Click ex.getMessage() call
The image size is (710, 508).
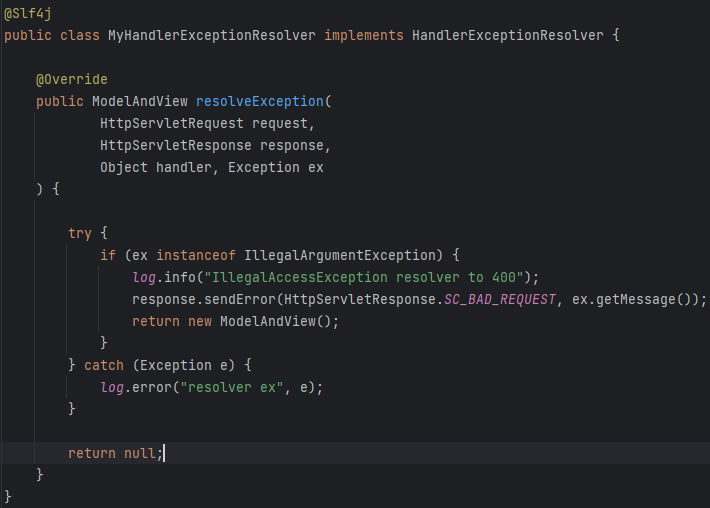pos(632,299)
